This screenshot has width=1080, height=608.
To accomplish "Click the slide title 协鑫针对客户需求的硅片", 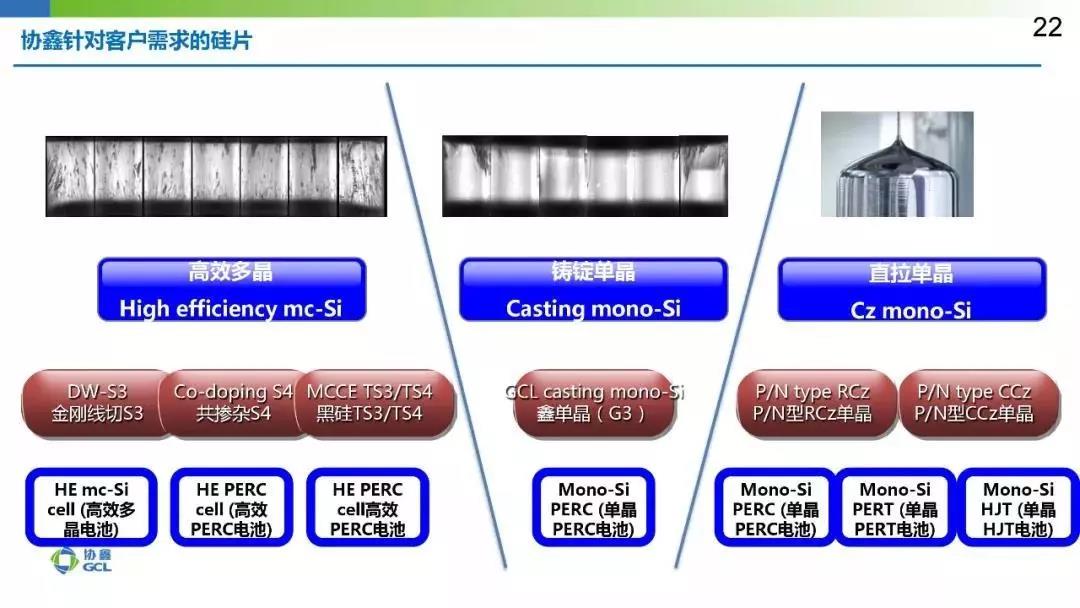I will click(x=136, y=42).
